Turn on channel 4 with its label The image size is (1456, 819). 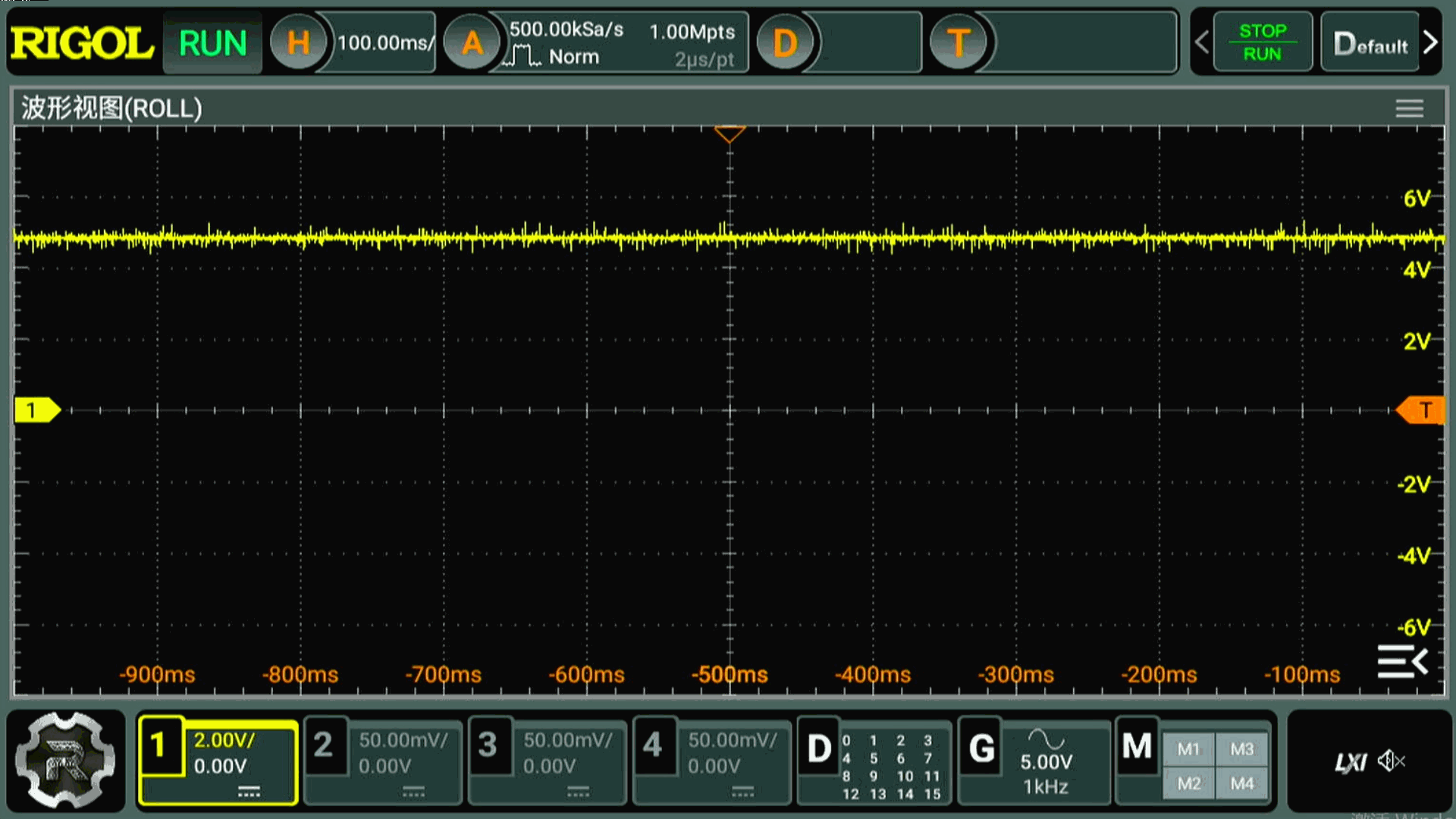(653, 745)
